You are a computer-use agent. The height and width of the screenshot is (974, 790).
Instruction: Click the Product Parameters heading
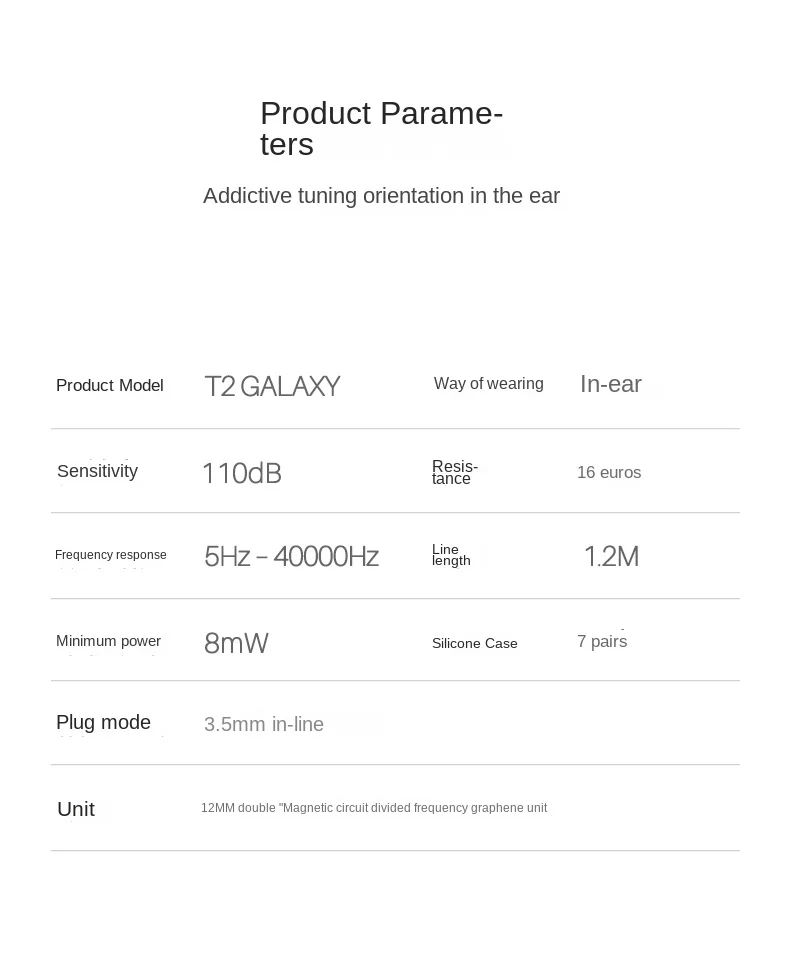(x=381, y=129)
